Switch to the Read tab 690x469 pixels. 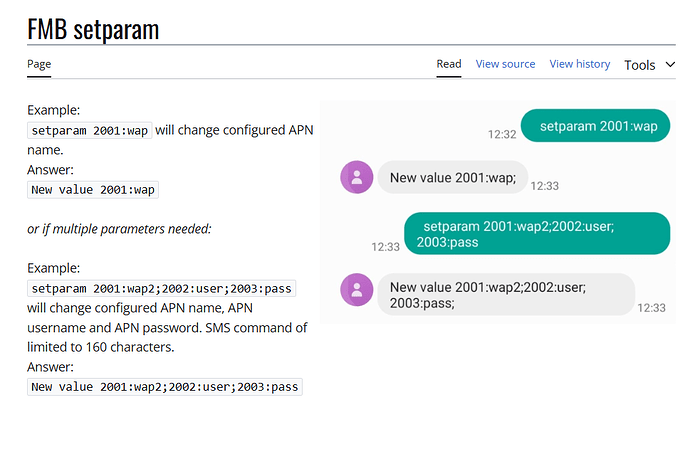tap(449, 64)
